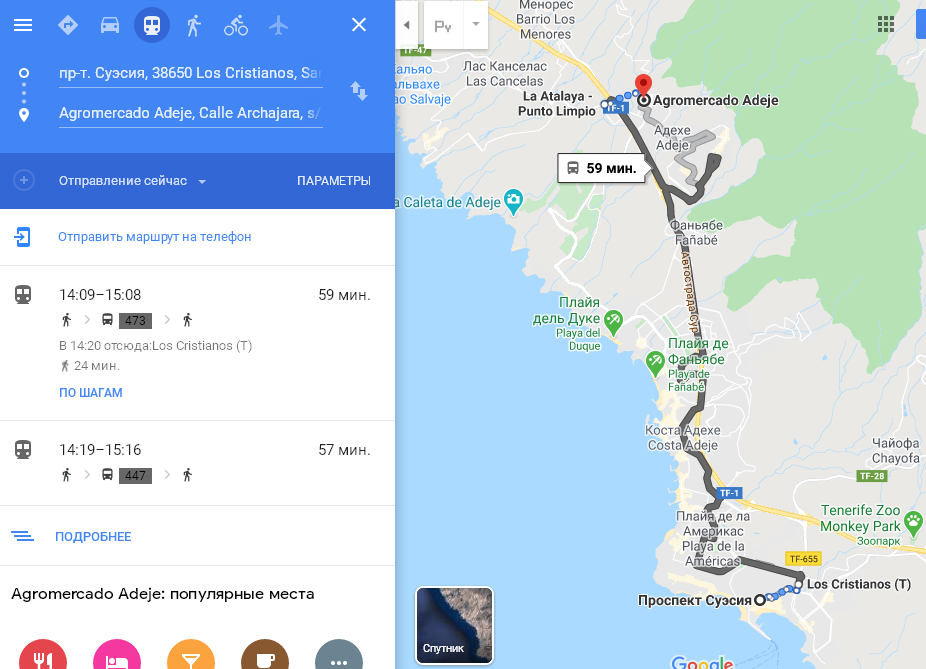Collapse the side panel arrow

[x=406, y=25]
